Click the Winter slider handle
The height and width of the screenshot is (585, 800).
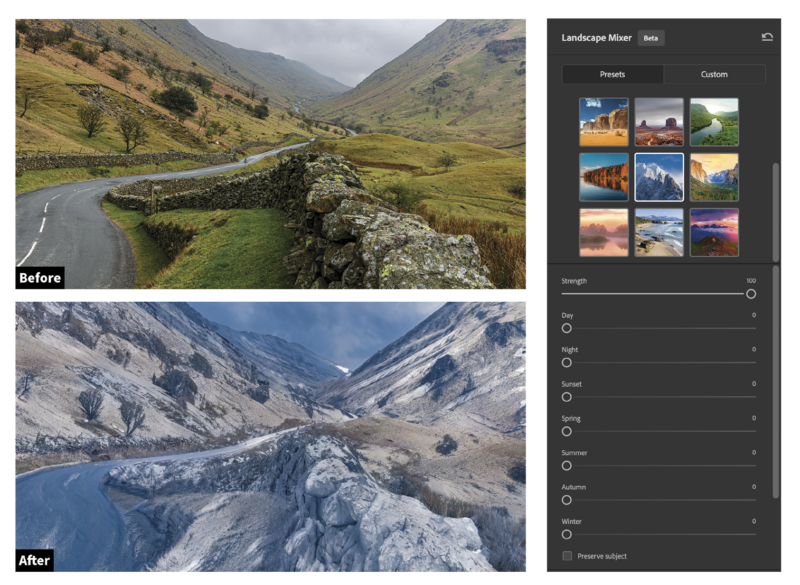[566, 535]
